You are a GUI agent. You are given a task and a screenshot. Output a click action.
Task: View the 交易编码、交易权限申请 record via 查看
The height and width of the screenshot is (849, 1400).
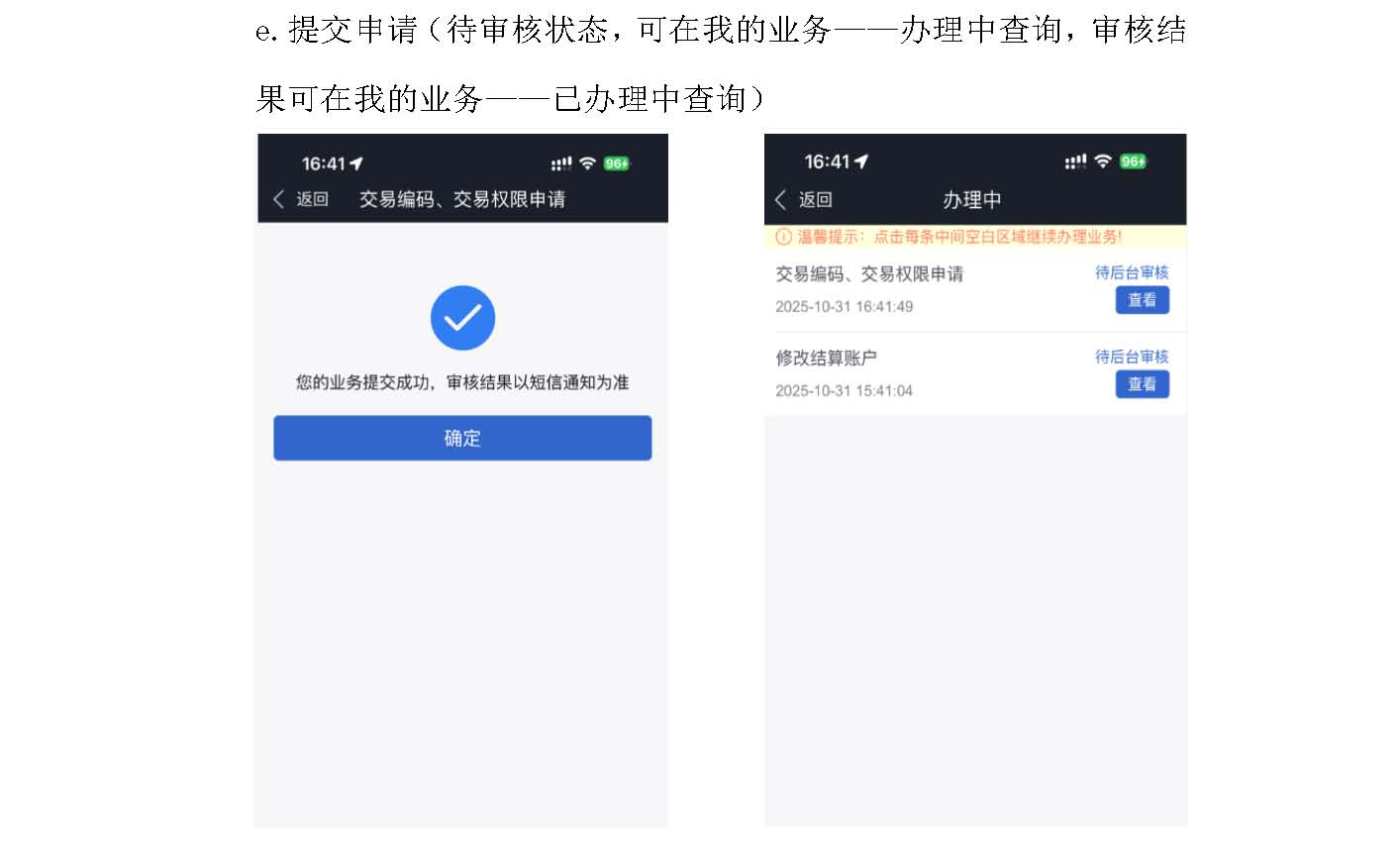pos(1143,300)
